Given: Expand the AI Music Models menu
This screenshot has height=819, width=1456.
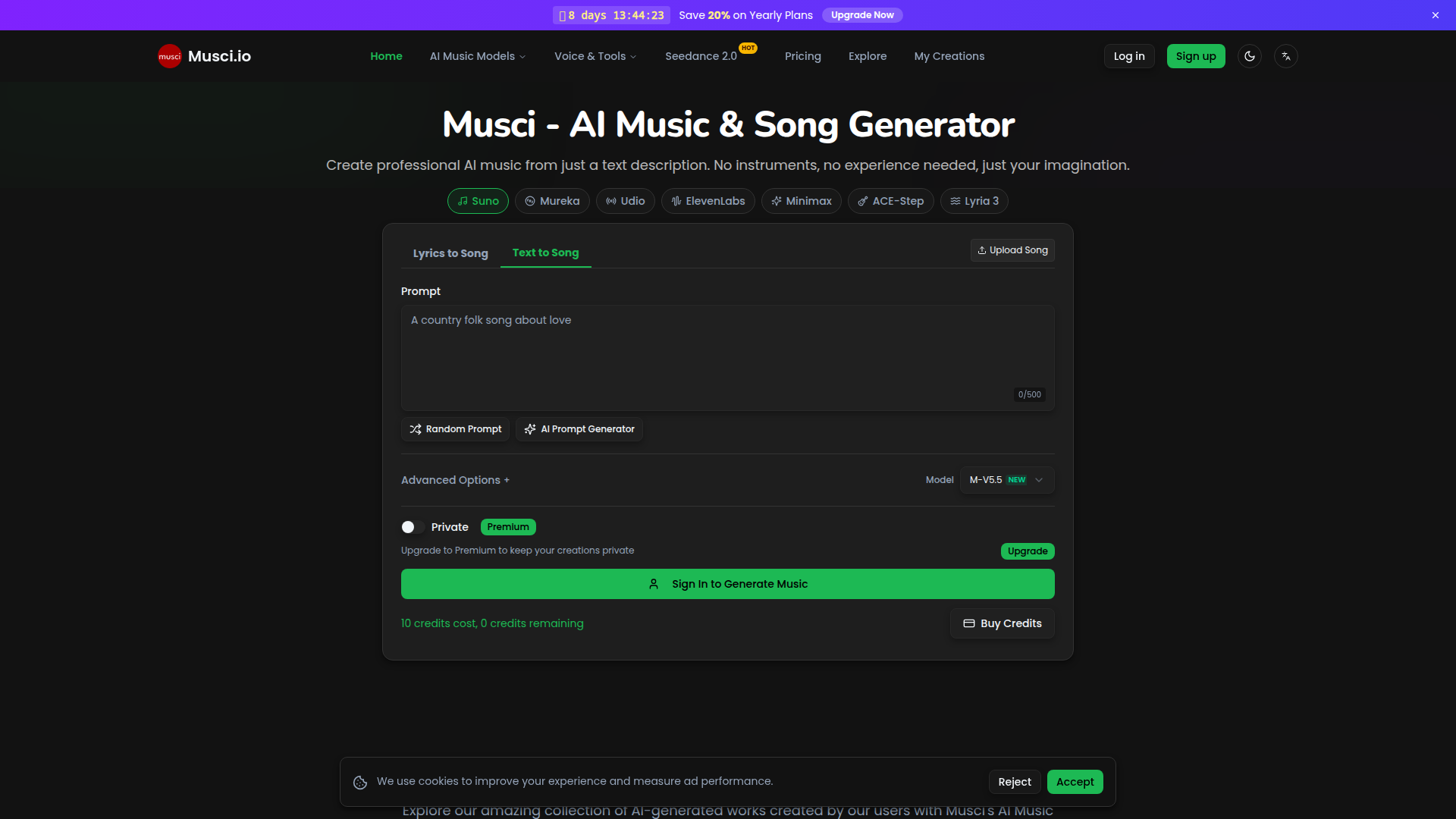Looking at the screenshot, I should tap(478, 56).
